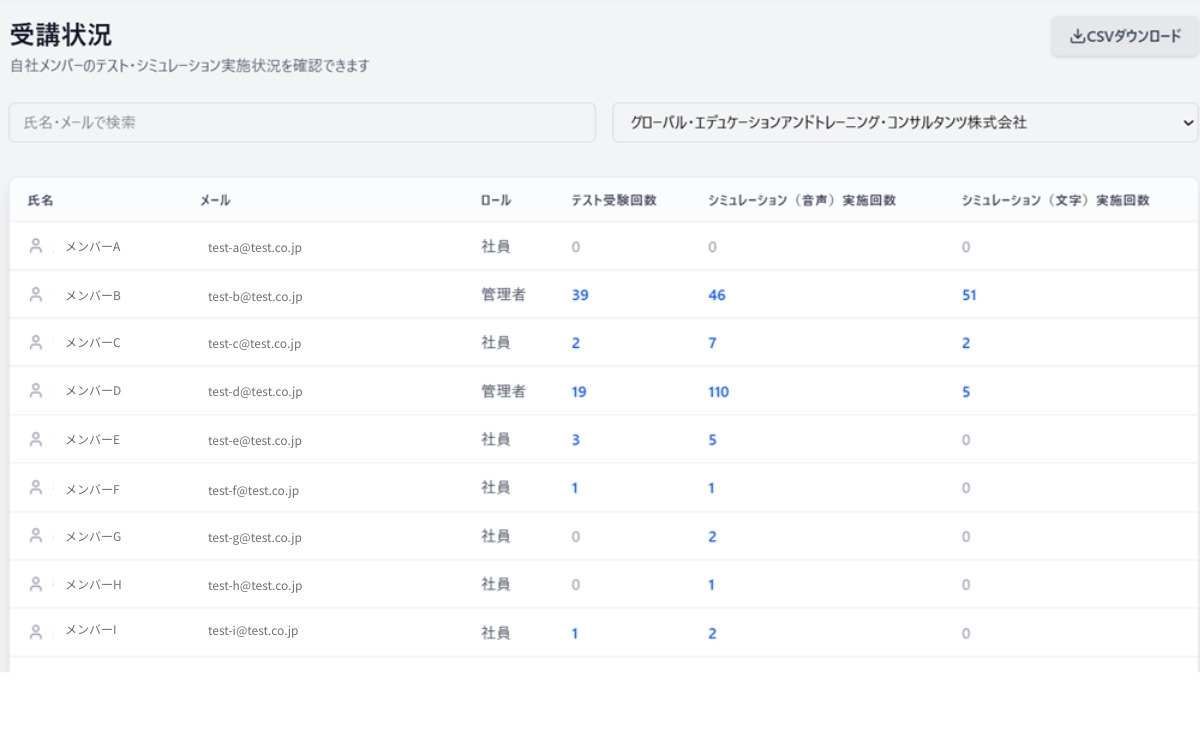Open メンバーG's voice simulation count 2
This screenshot has height=735, width=1200.
coord(712,537)
